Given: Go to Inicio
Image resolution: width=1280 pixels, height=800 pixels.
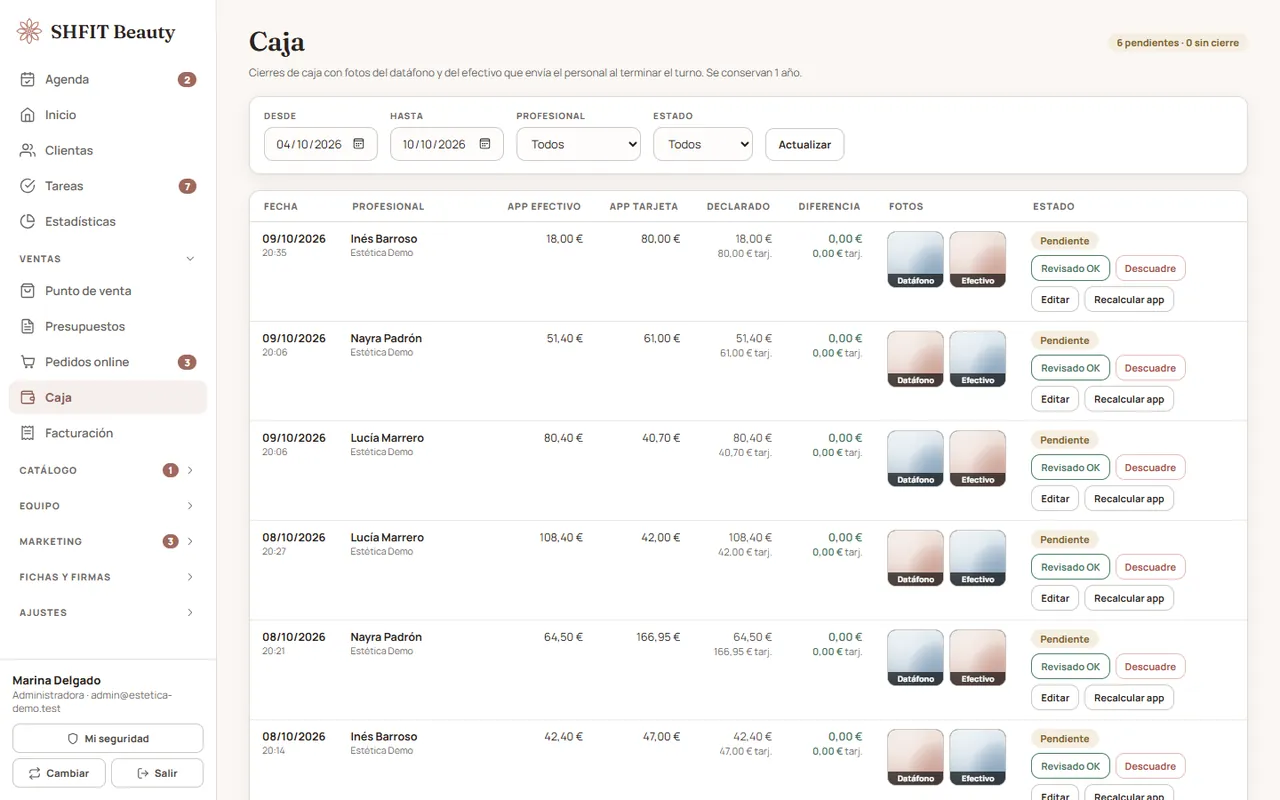Looking at the screenshot, I should [x=108, y=115].
